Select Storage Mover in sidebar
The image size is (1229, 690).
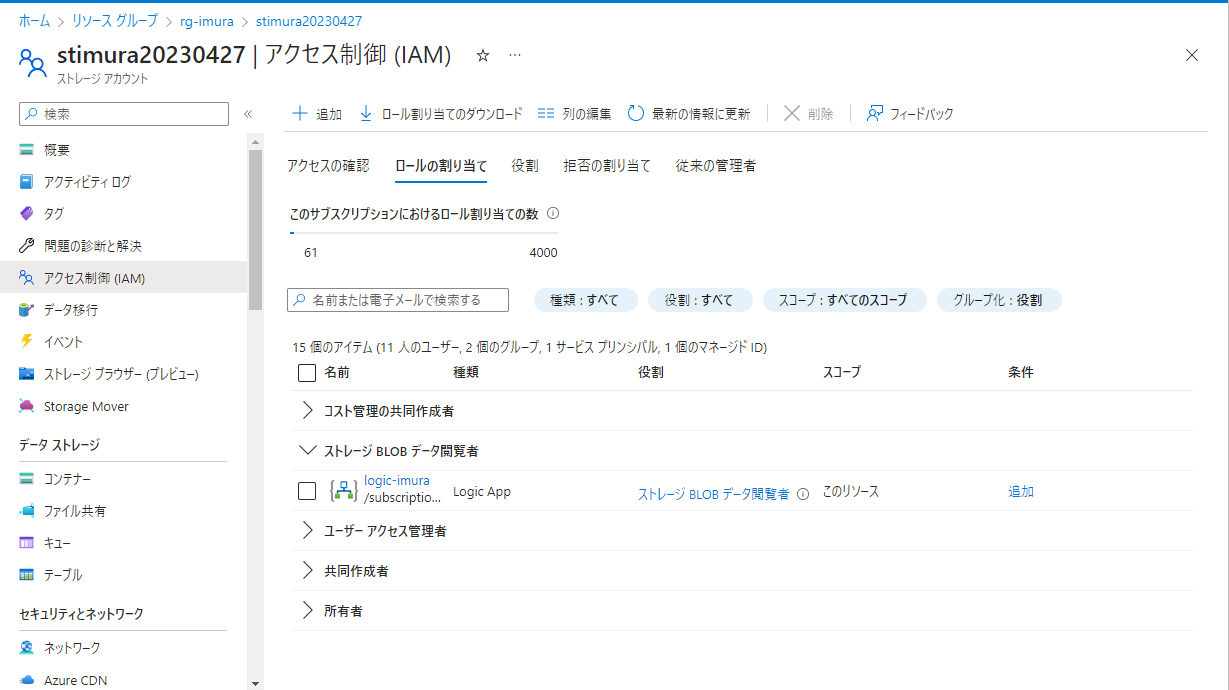point(86,406)
